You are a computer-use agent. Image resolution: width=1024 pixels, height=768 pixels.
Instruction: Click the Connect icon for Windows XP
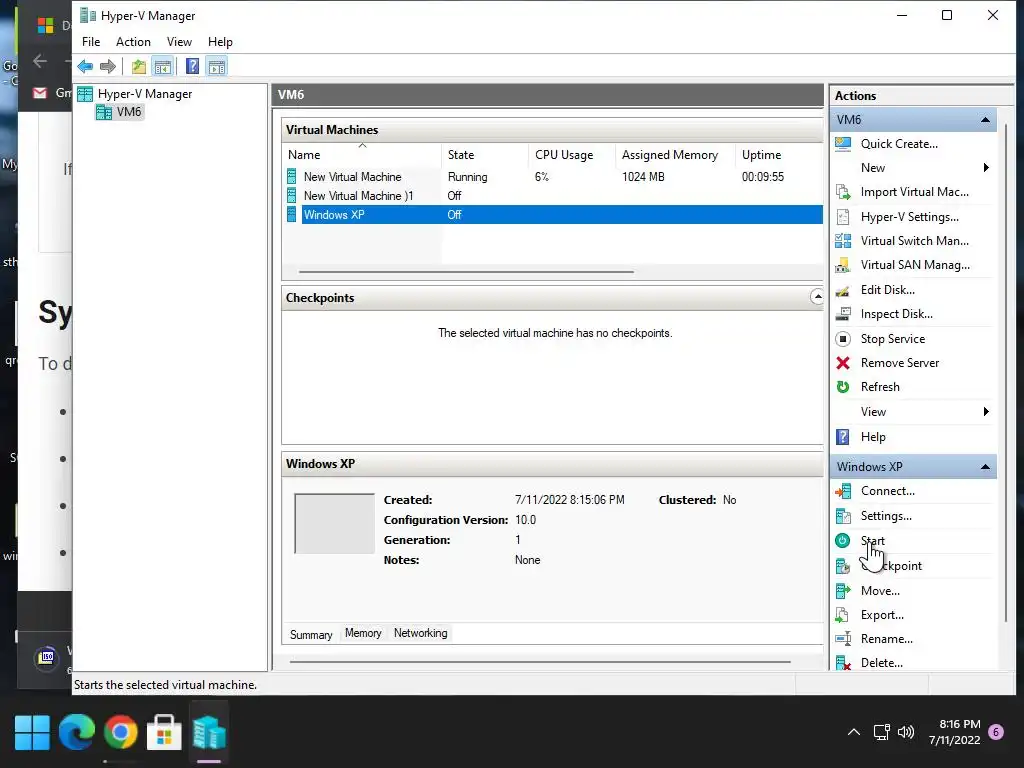pos(843,491)
